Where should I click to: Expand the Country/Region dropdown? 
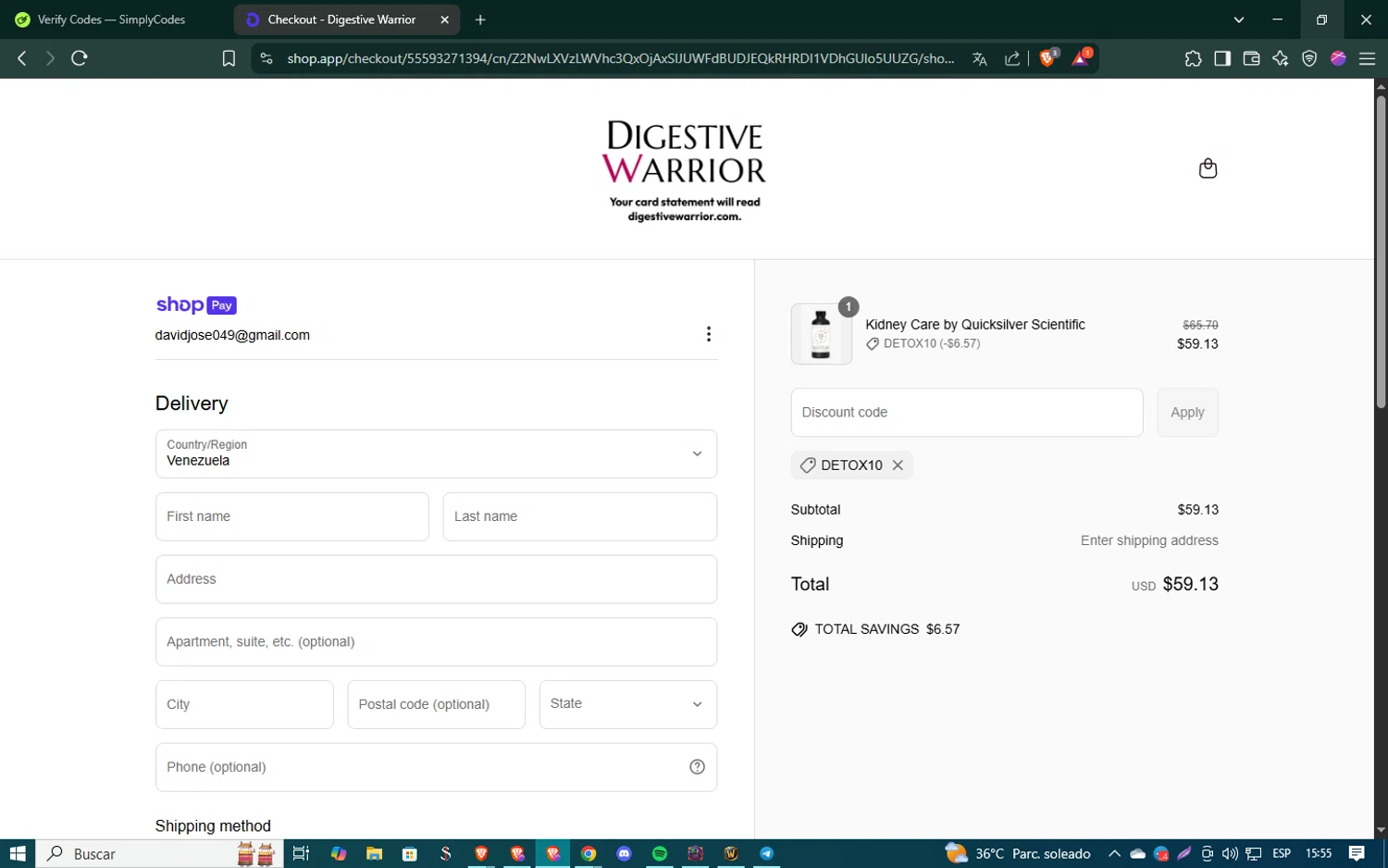(x=436, y=453)
